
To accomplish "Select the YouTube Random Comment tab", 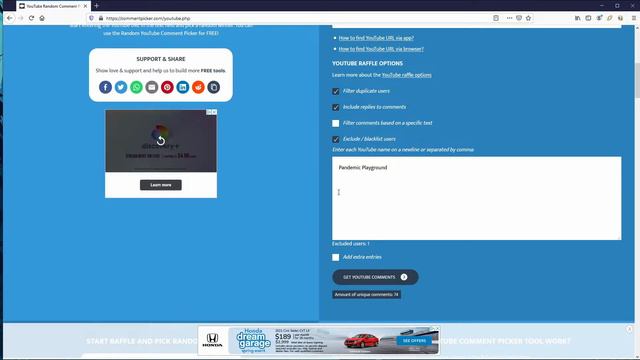I will click(52, 6).
